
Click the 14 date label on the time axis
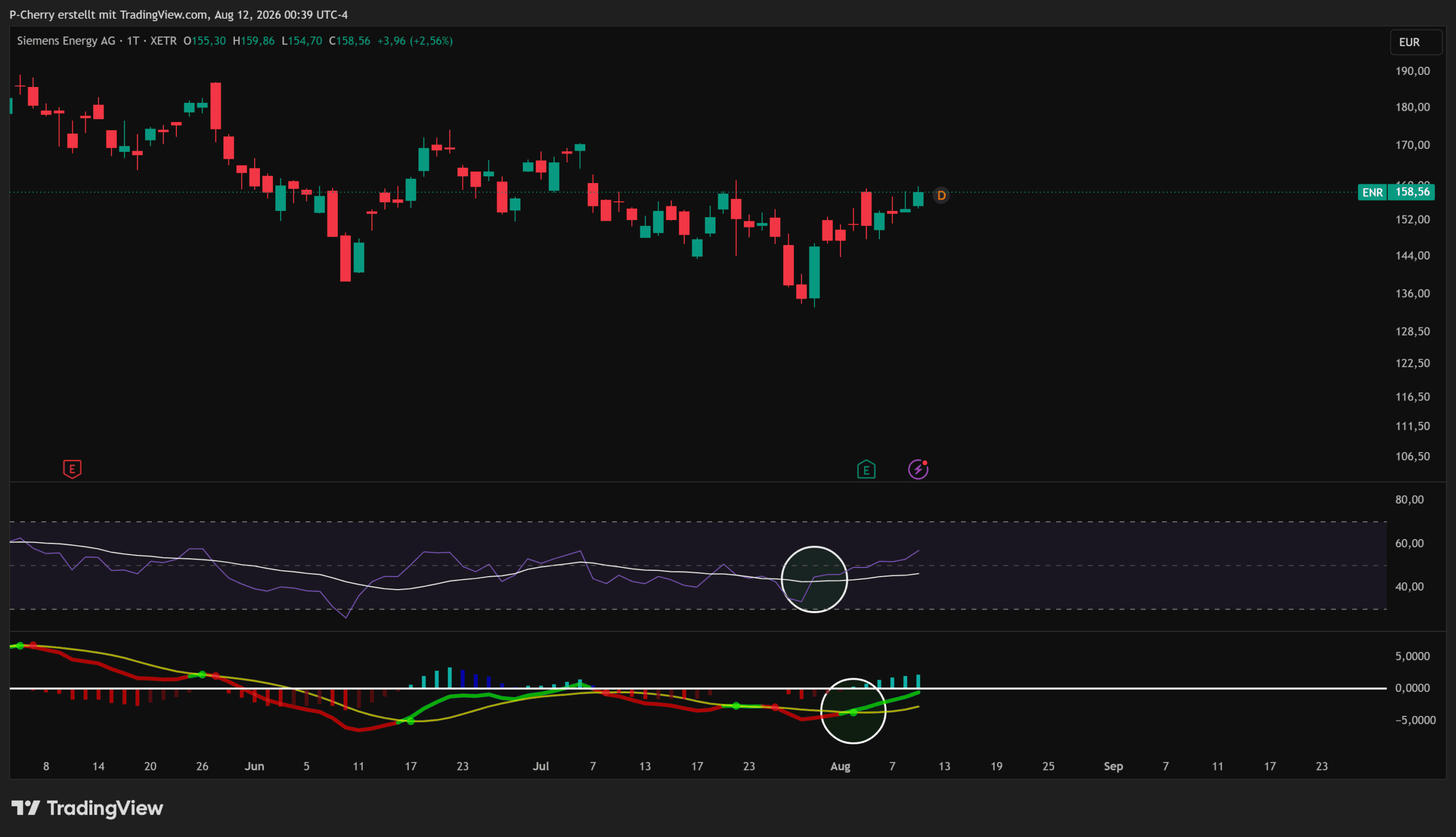pos(98,766)
